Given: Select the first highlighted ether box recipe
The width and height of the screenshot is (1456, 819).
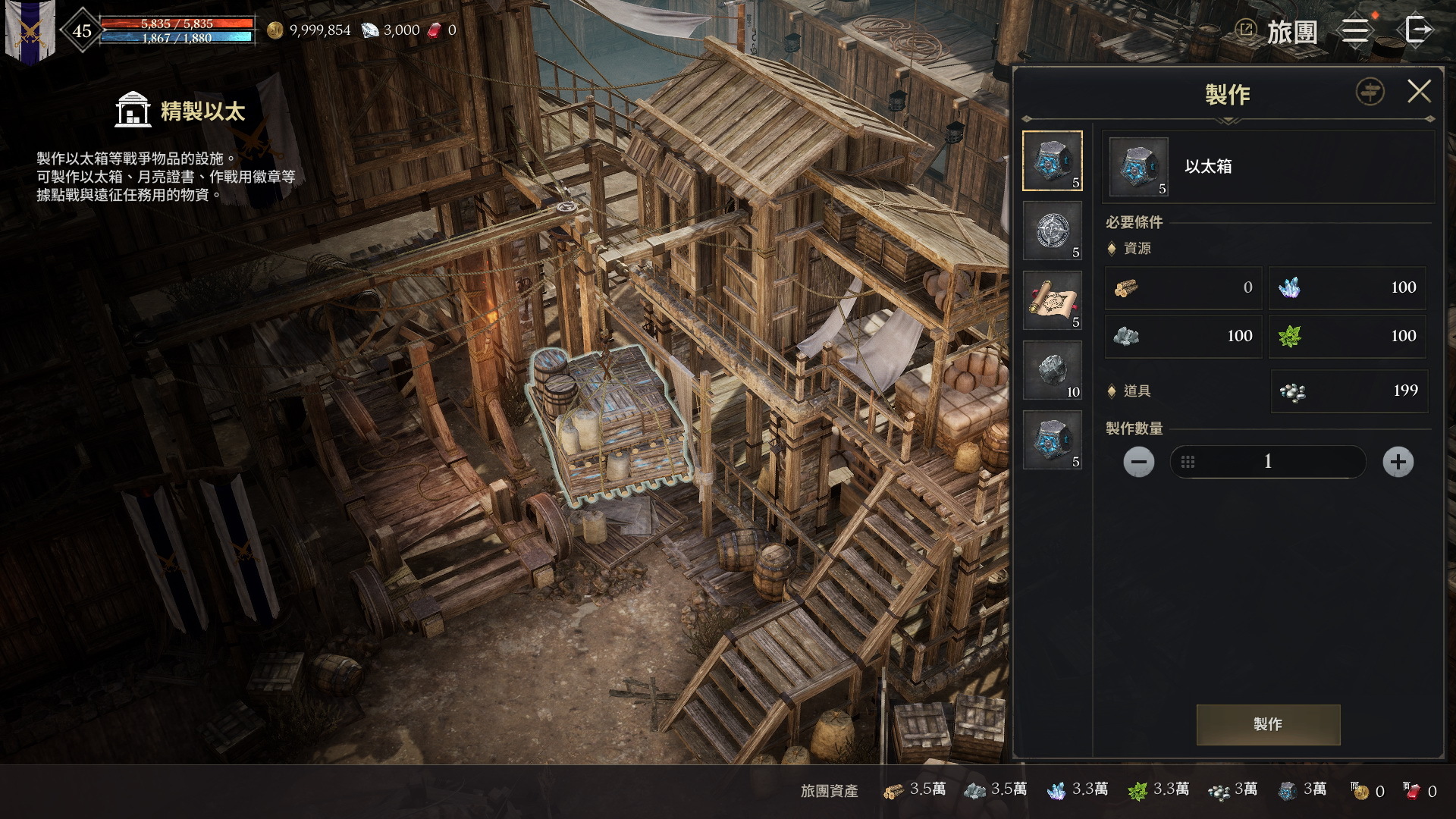Looking at the screenshot, I should pos(1053,161).
